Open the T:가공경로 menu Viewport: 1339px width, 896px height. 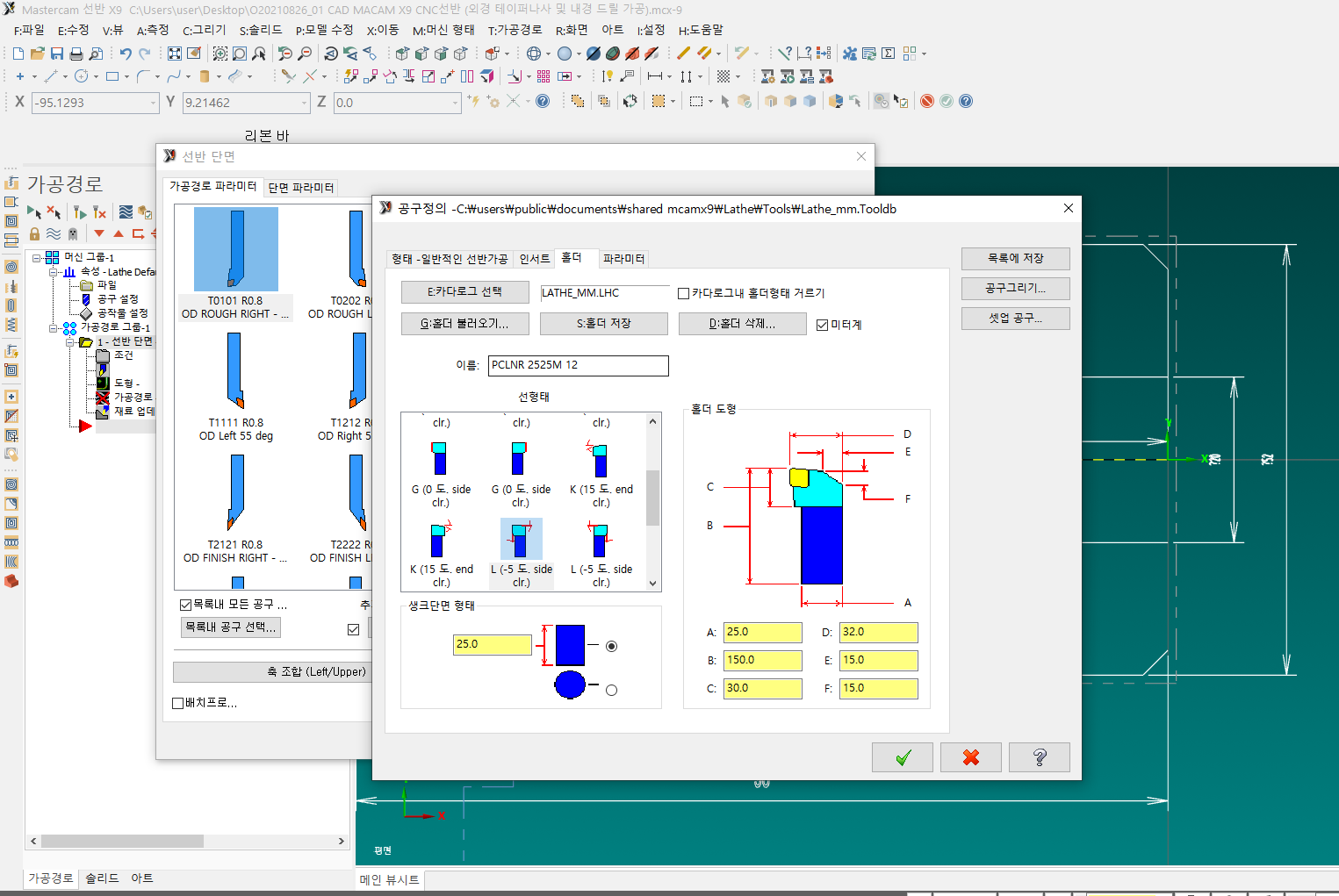pyautogui.click(x=515, y=30)
